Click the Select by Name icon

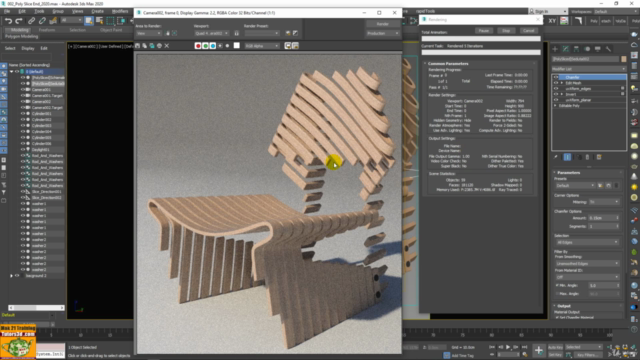click(x=99, y=20)
